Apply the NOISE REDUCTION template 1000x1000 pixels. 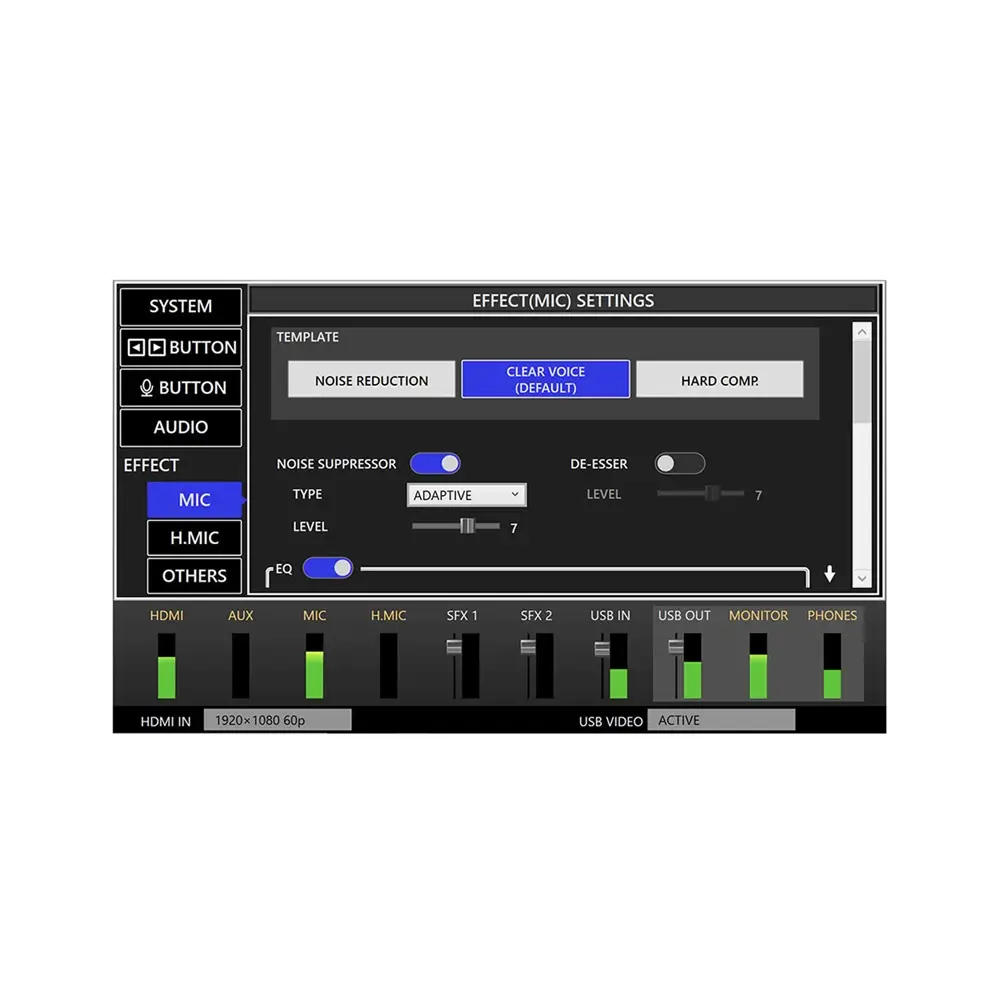[x=371, y=380]
